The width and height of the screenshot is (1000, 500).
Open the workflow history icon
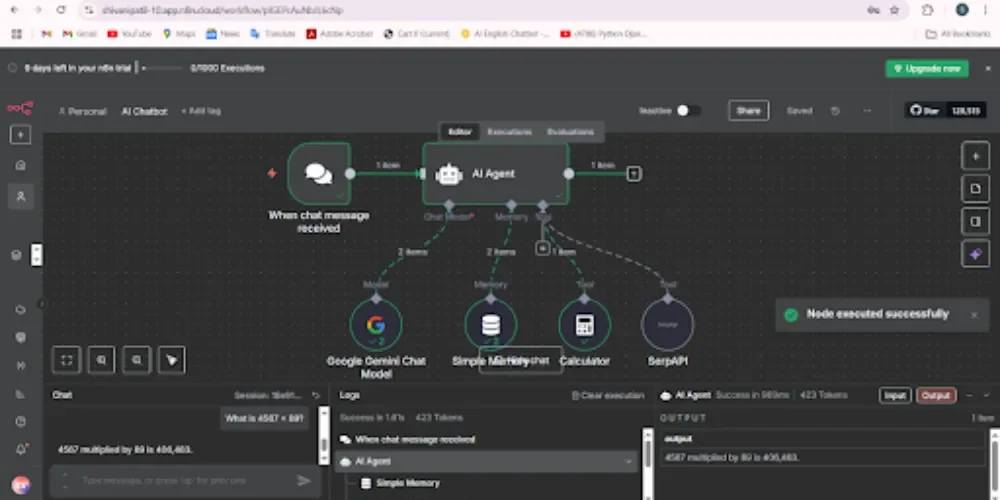[835, 111]
